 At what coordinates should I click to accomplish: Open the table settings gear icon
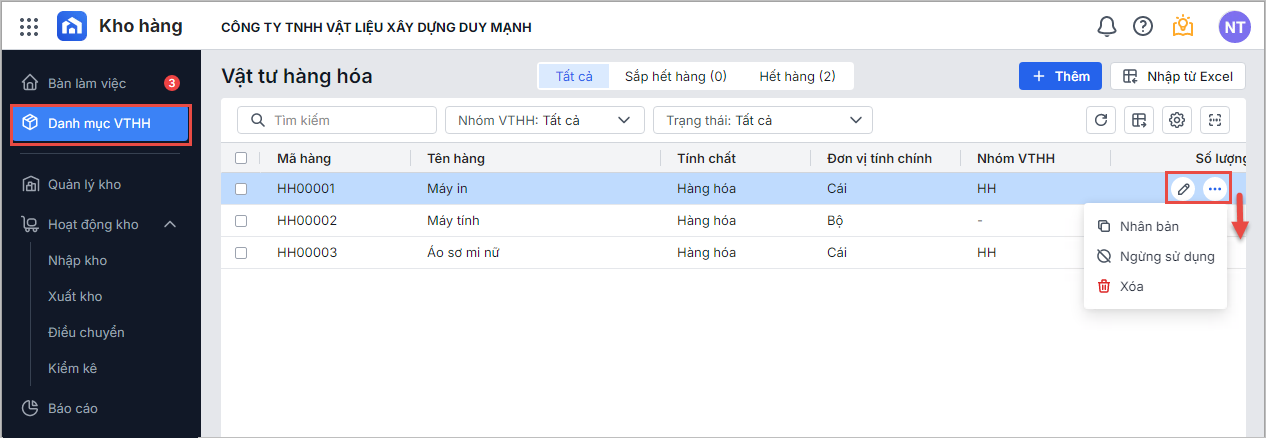(x=1177, y=121)
